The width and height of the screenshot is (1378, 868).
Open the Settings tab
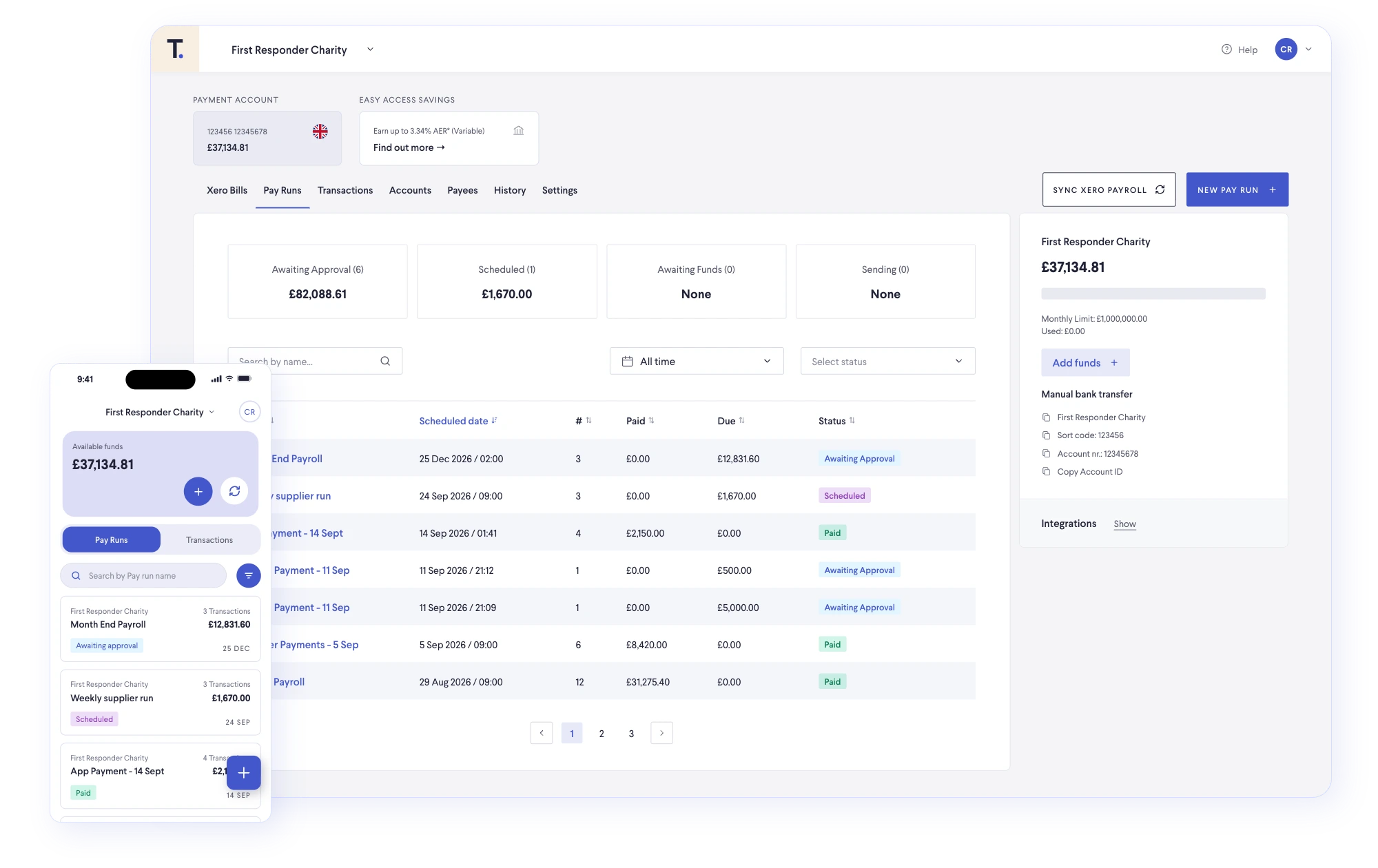[x=559, y=190]
